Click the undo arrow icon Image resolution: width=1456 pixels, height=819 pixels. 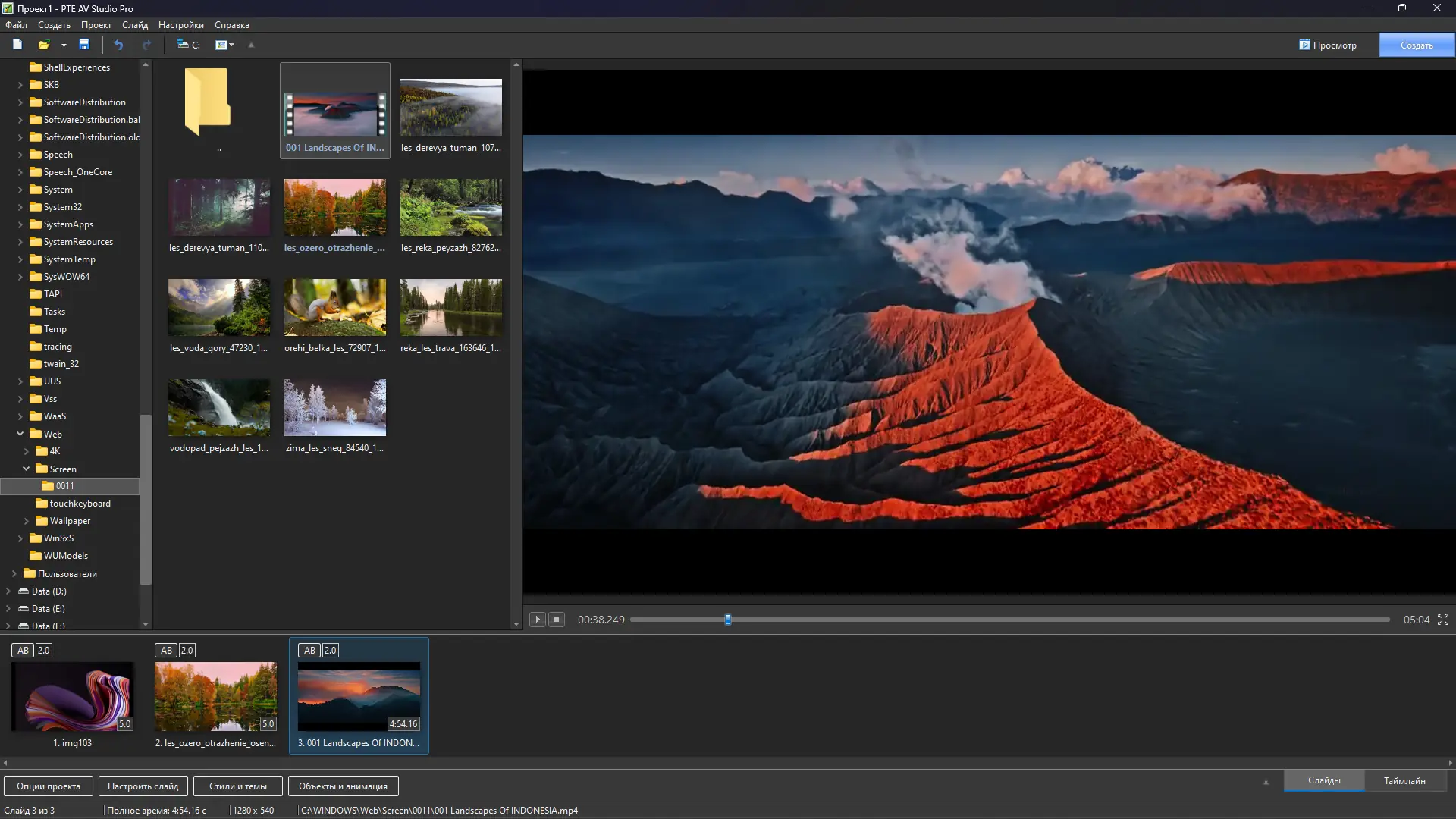[x=118, y=45]
